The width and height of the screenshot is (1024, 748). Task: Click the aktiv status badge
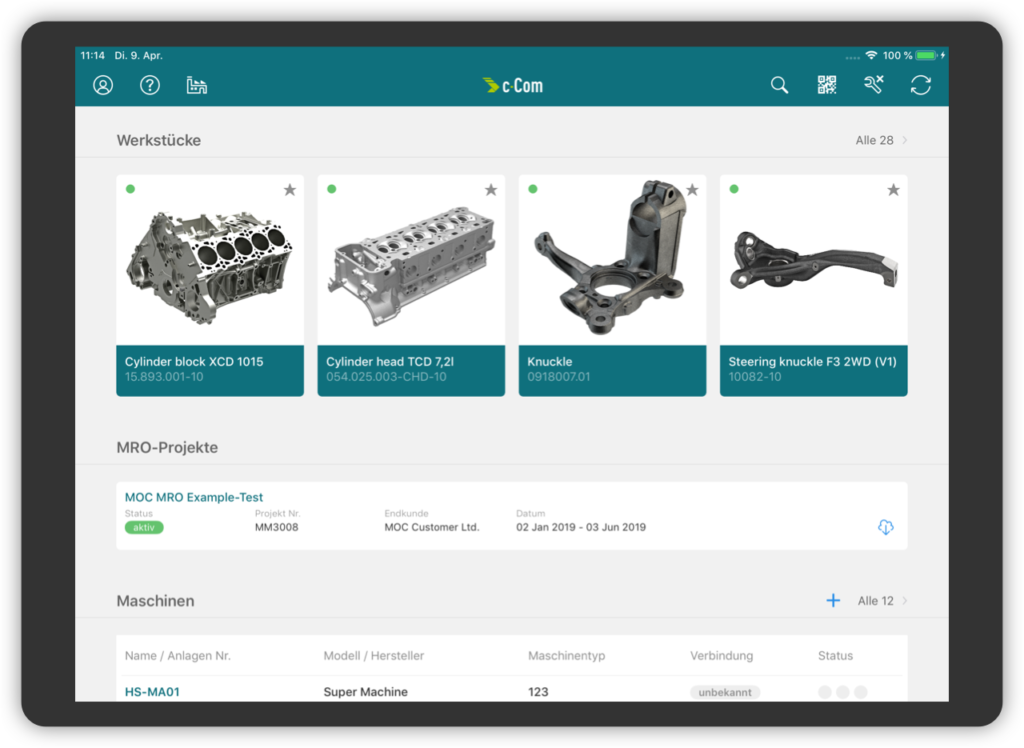click(x=144, y=527)
